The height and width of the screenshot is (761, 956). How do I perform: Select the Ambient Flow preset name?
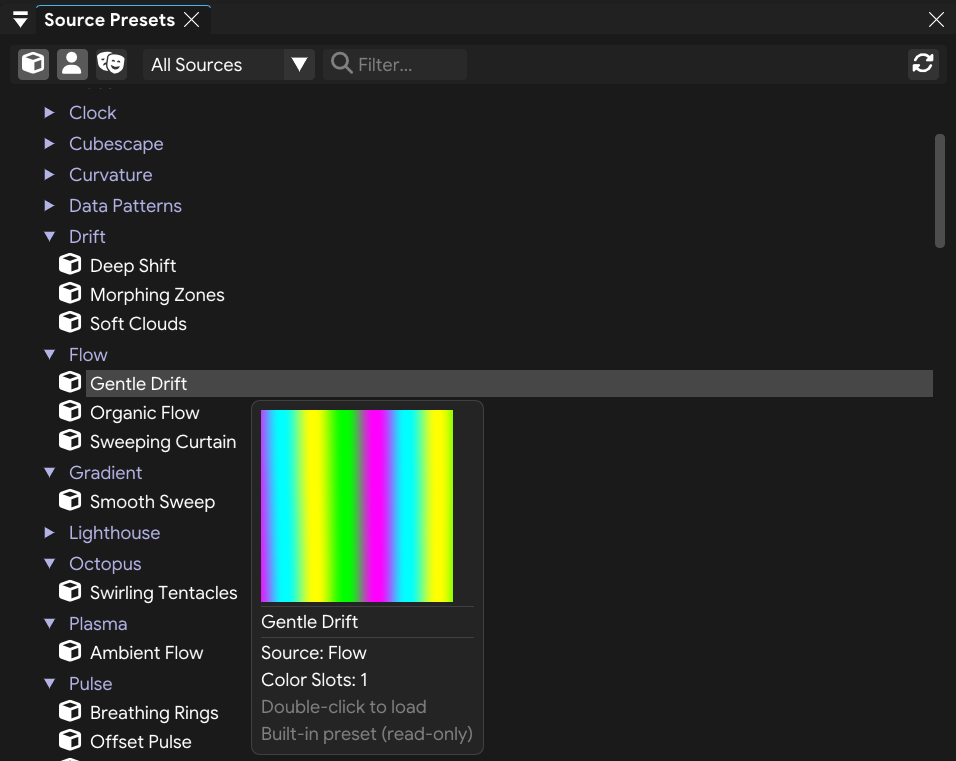click(146, 652)
